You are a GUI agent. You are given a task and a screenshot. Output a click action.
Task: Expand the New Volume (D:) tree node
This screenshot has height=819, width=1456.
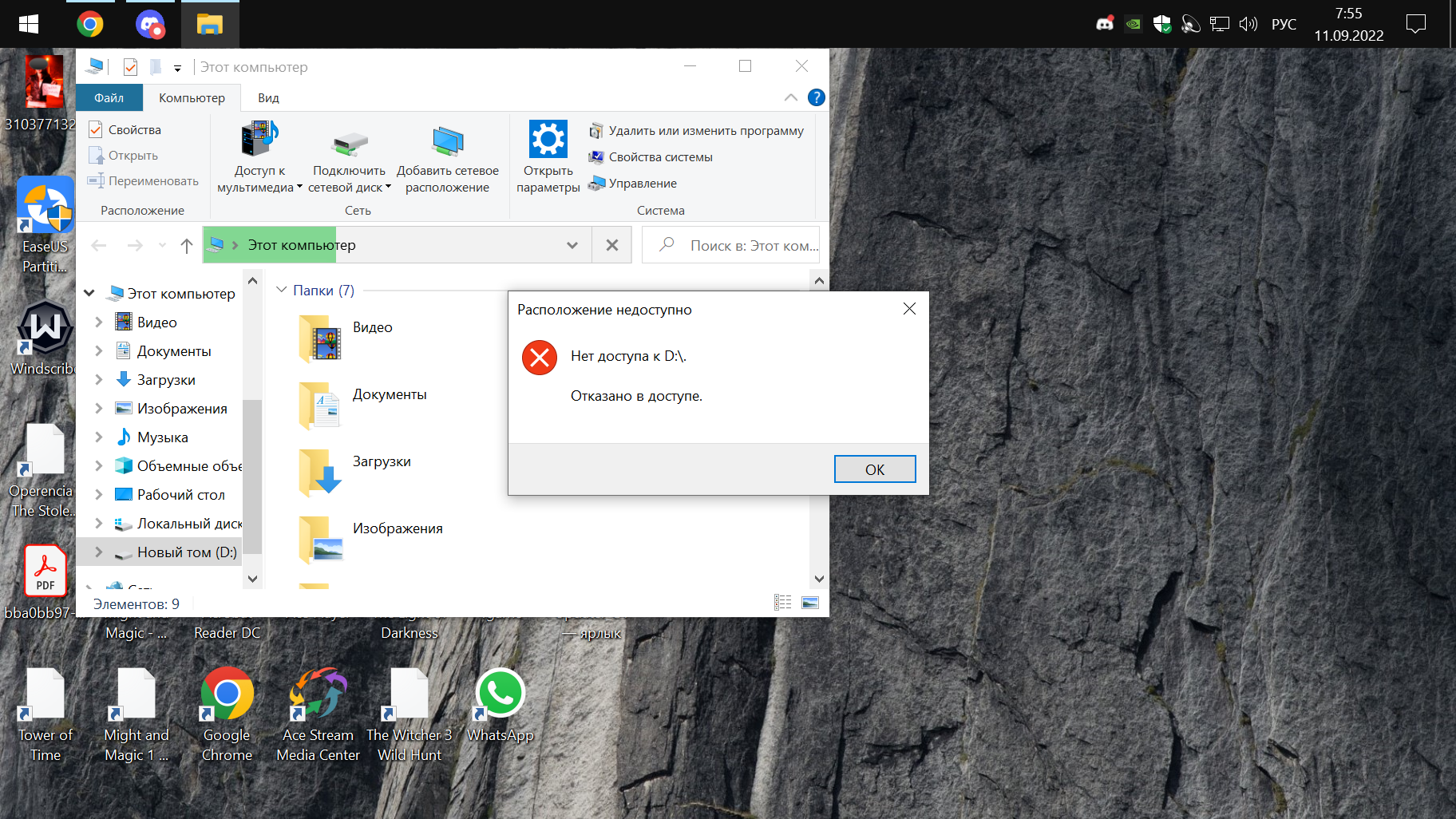99,552
